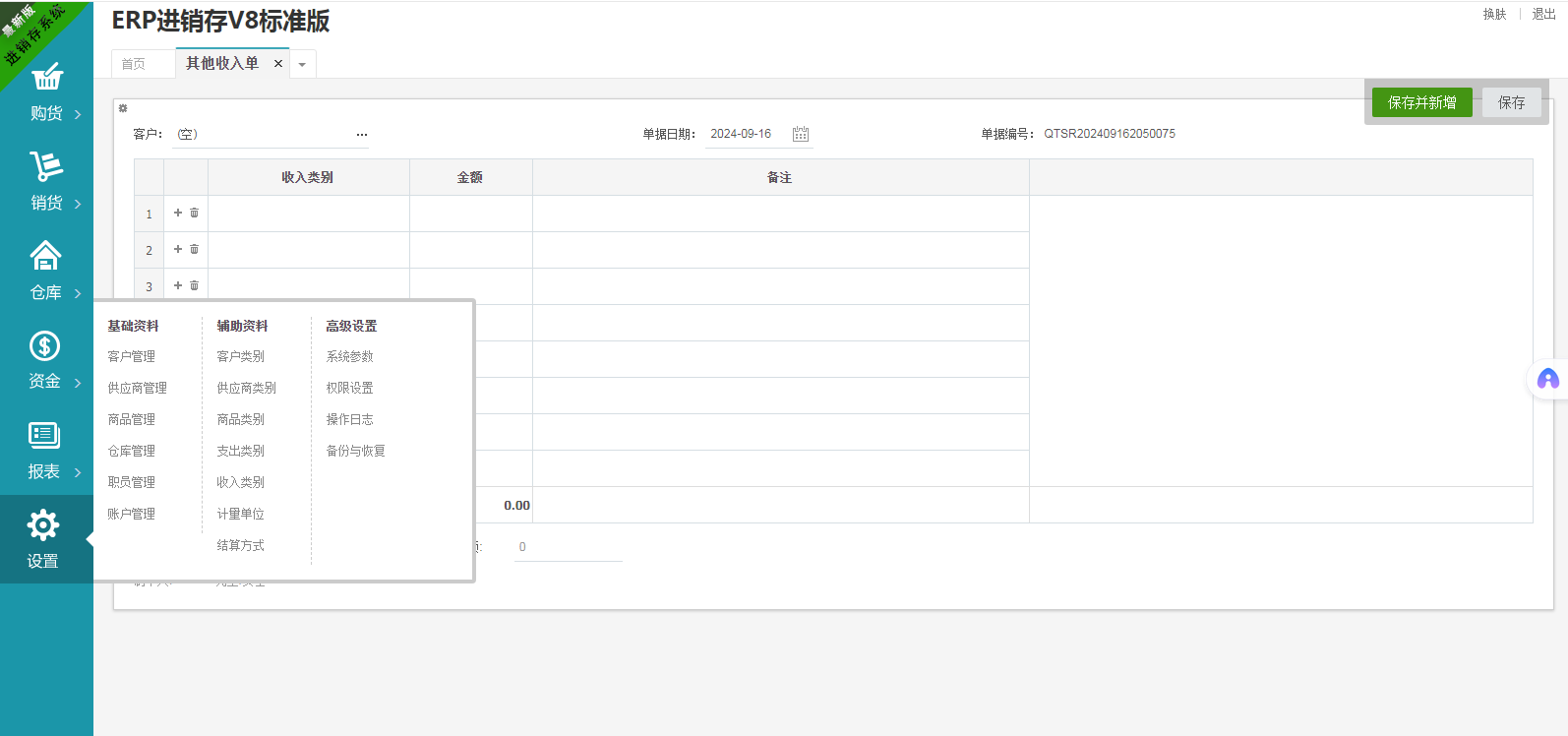Image resolution: width=1568 pixels, height=736 pixels.
Task: Click the table column settings gear icon
Action: (123, 108)
